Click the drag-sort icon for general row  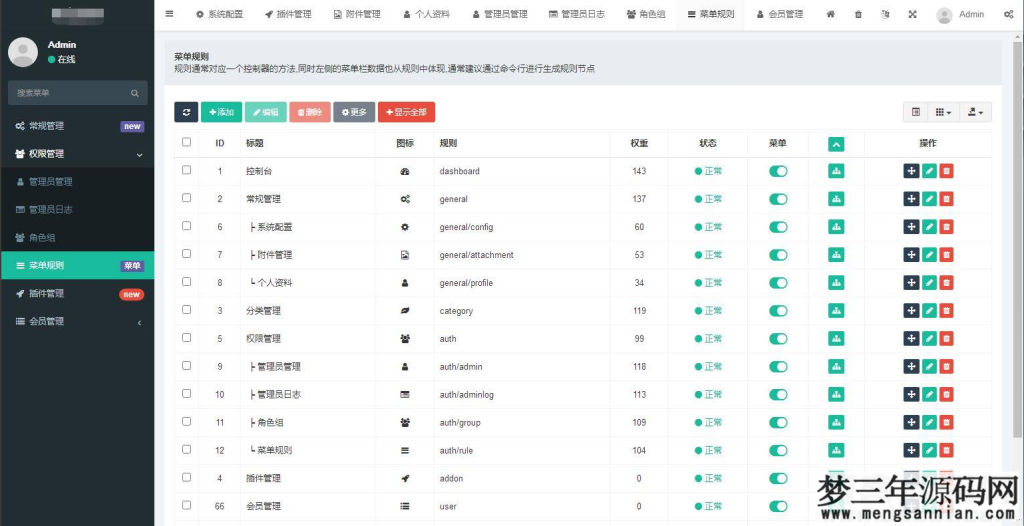point(911,199)
